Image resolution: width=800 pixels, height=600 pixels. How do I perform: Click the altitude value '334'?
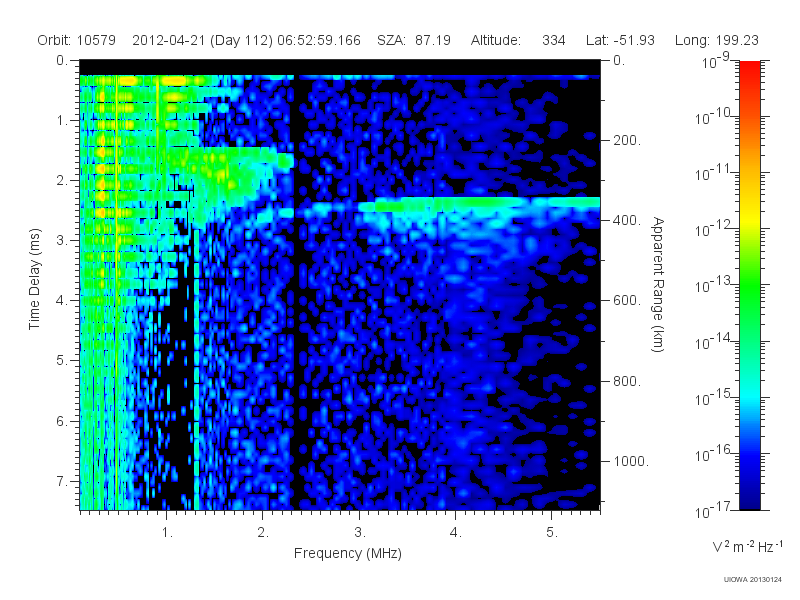(554, 40)
